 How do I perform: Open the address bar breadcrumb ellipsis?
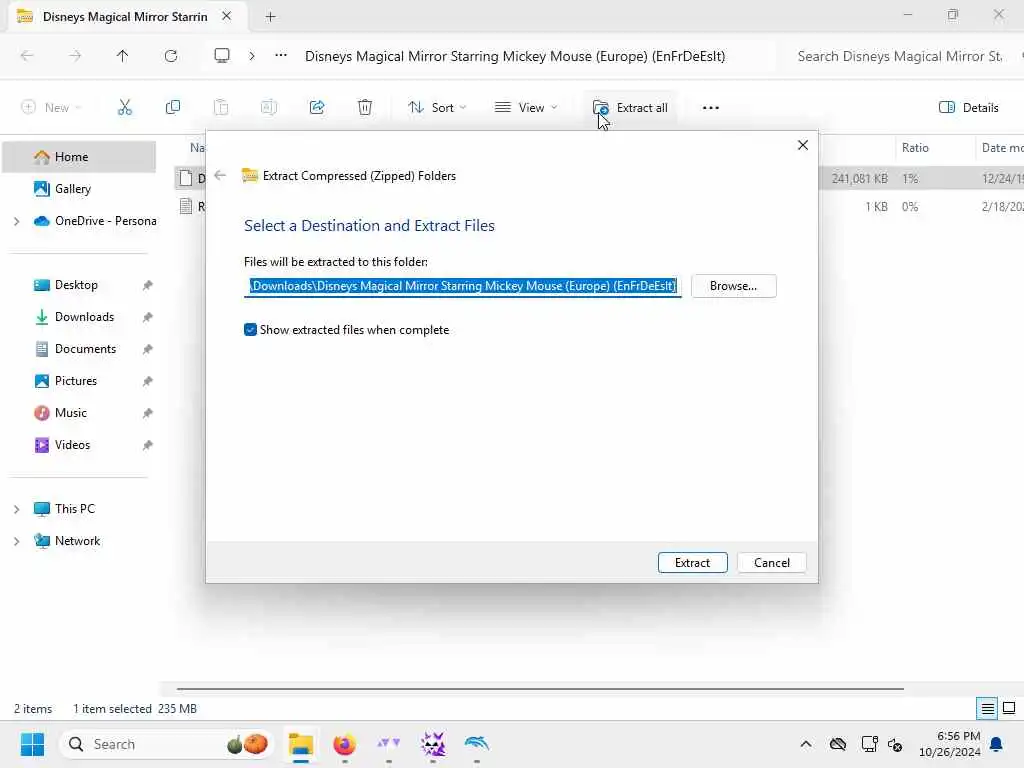[281, 56]
